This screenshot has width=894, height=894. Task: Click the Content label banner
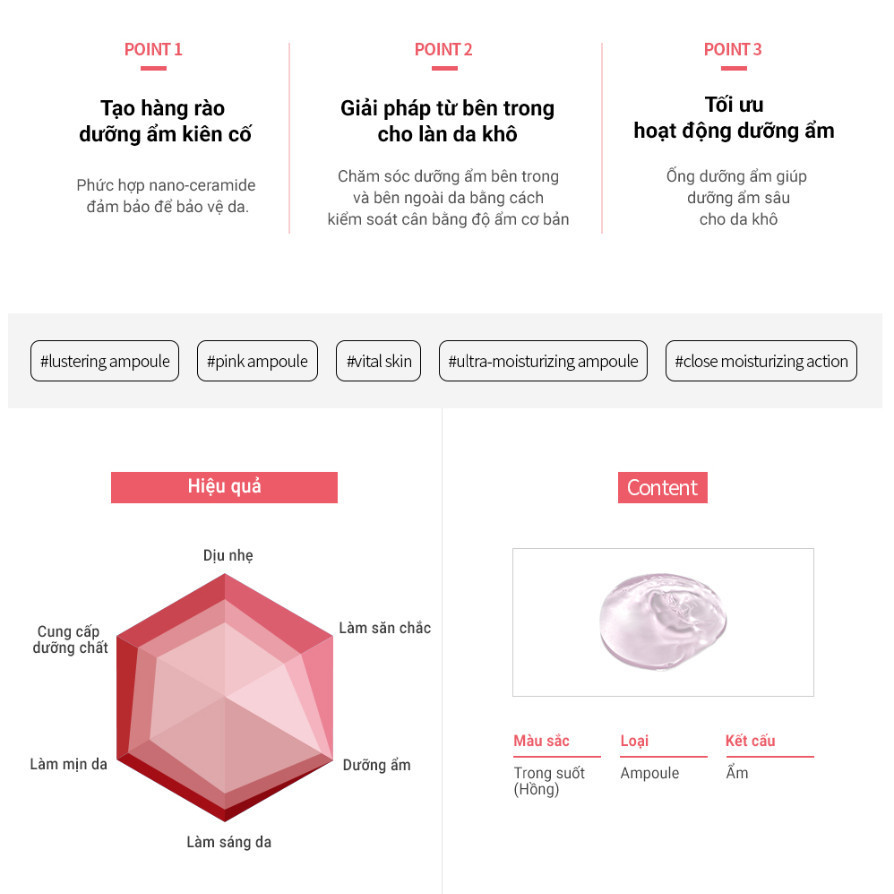point(662,487)
